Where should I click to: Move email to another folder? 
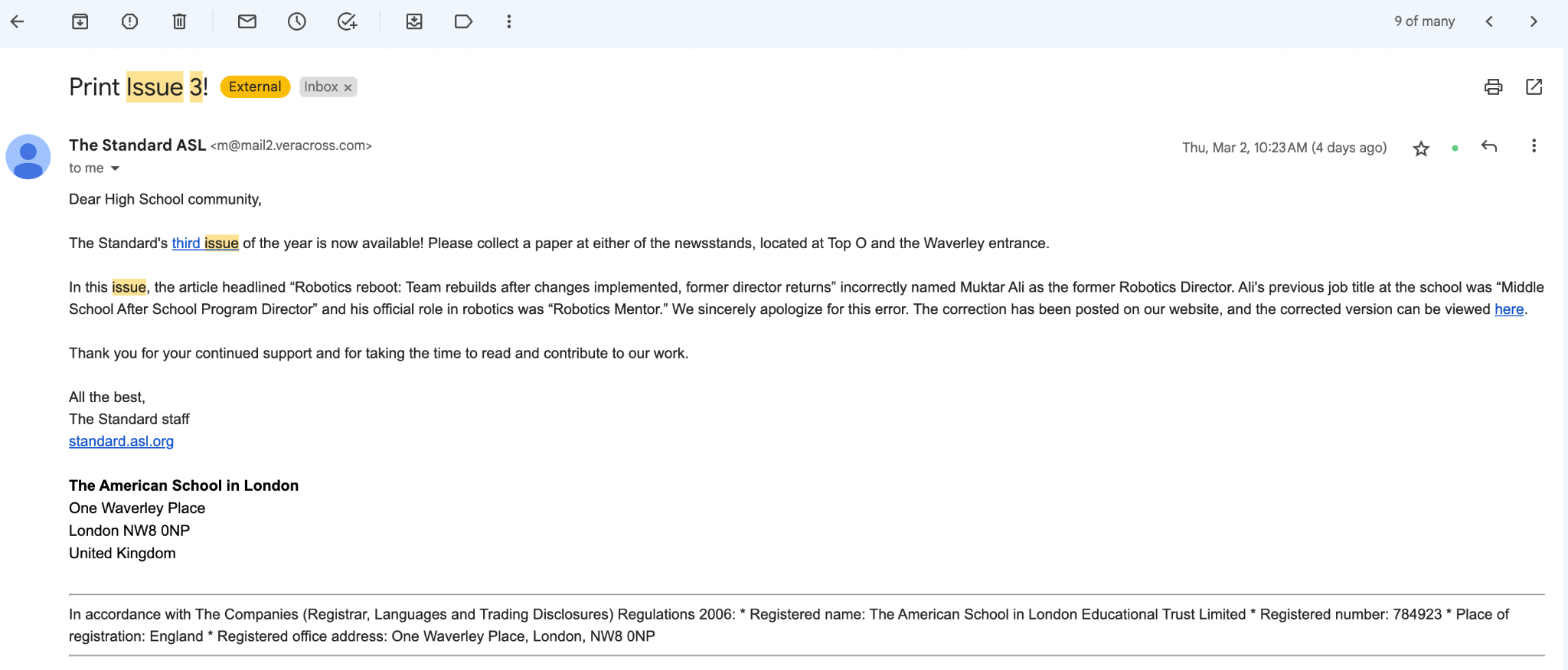414,21
